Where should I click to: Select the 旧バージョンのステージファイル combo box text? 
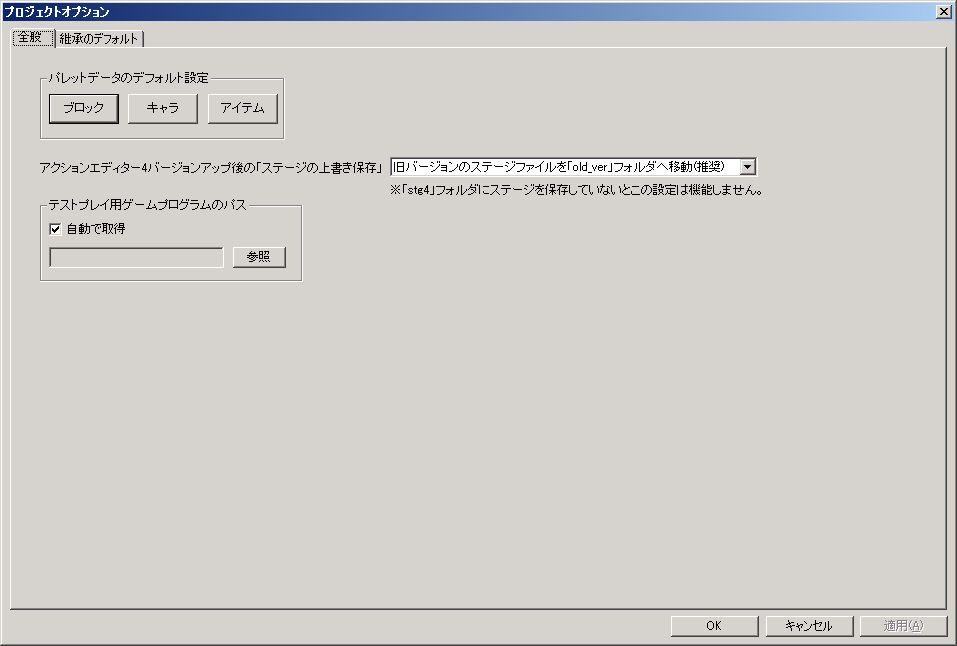click(563, 167)
